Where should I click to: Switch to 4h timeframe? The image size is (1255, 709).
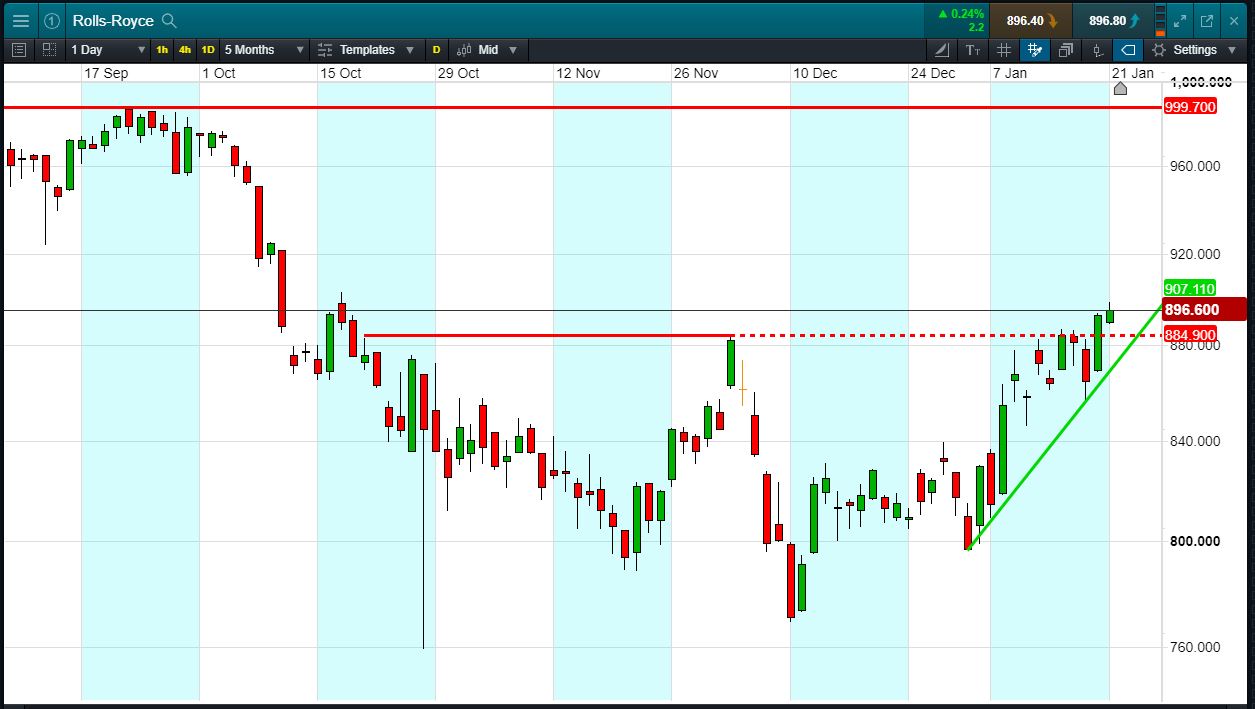(x=185, y=50)
